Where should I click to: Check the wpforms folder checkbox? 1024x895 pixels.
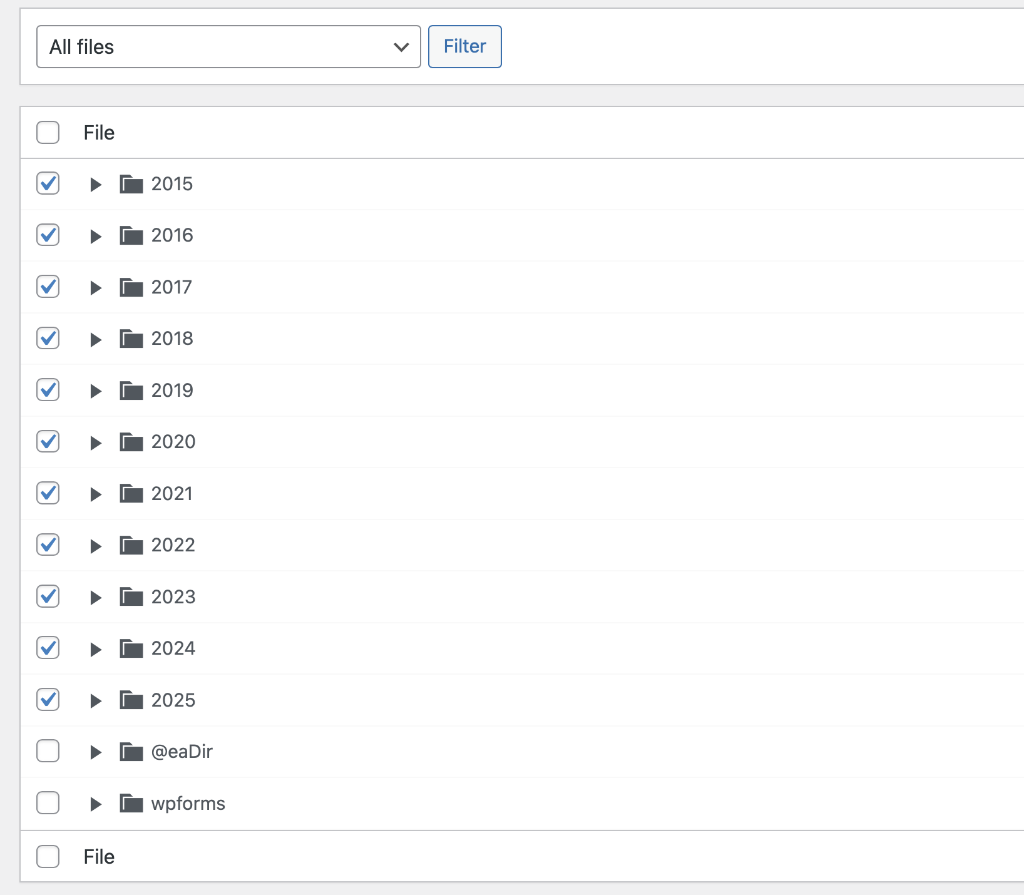(48, 803)
